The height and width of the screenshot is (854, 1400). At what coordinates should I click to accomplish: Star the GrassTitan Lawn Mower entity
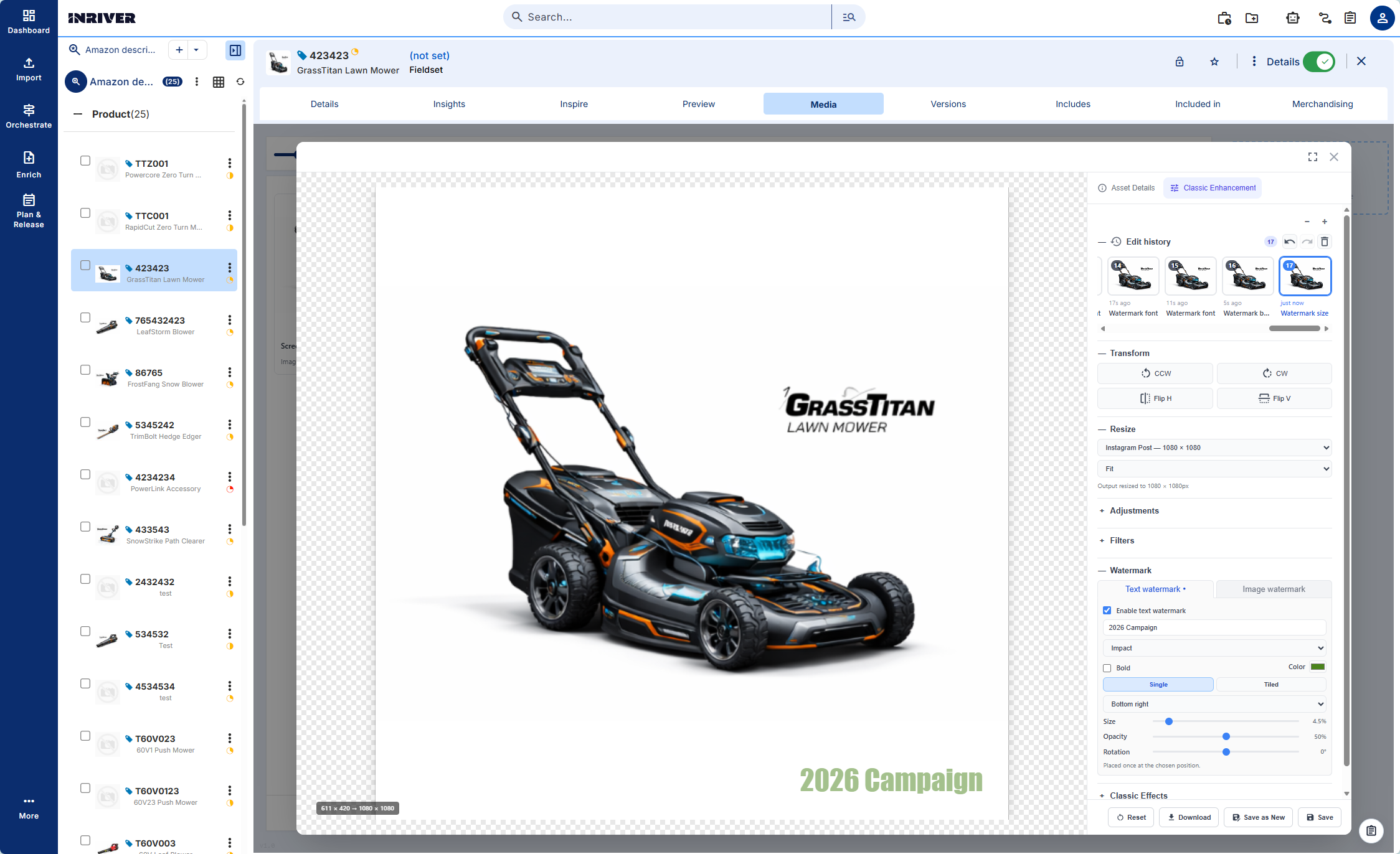click(x=1214, y=61)
